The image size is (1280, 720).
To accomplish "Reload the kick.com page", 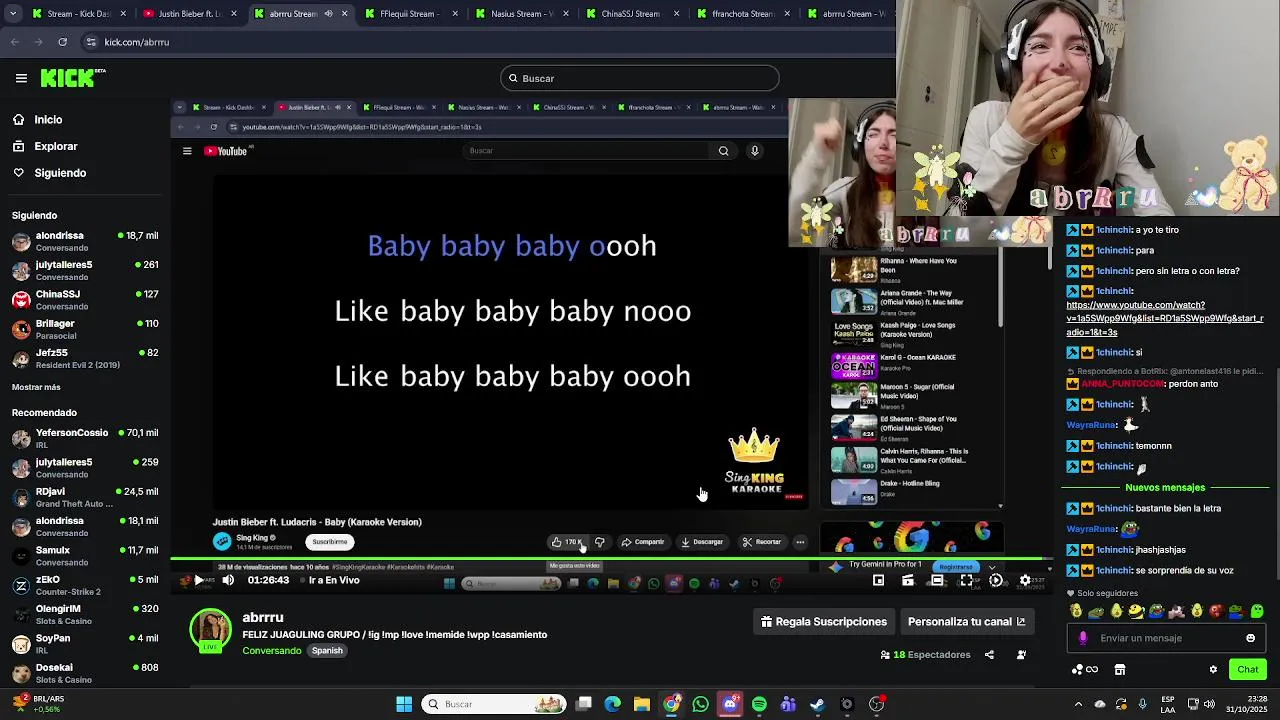I will coord(62,42).
